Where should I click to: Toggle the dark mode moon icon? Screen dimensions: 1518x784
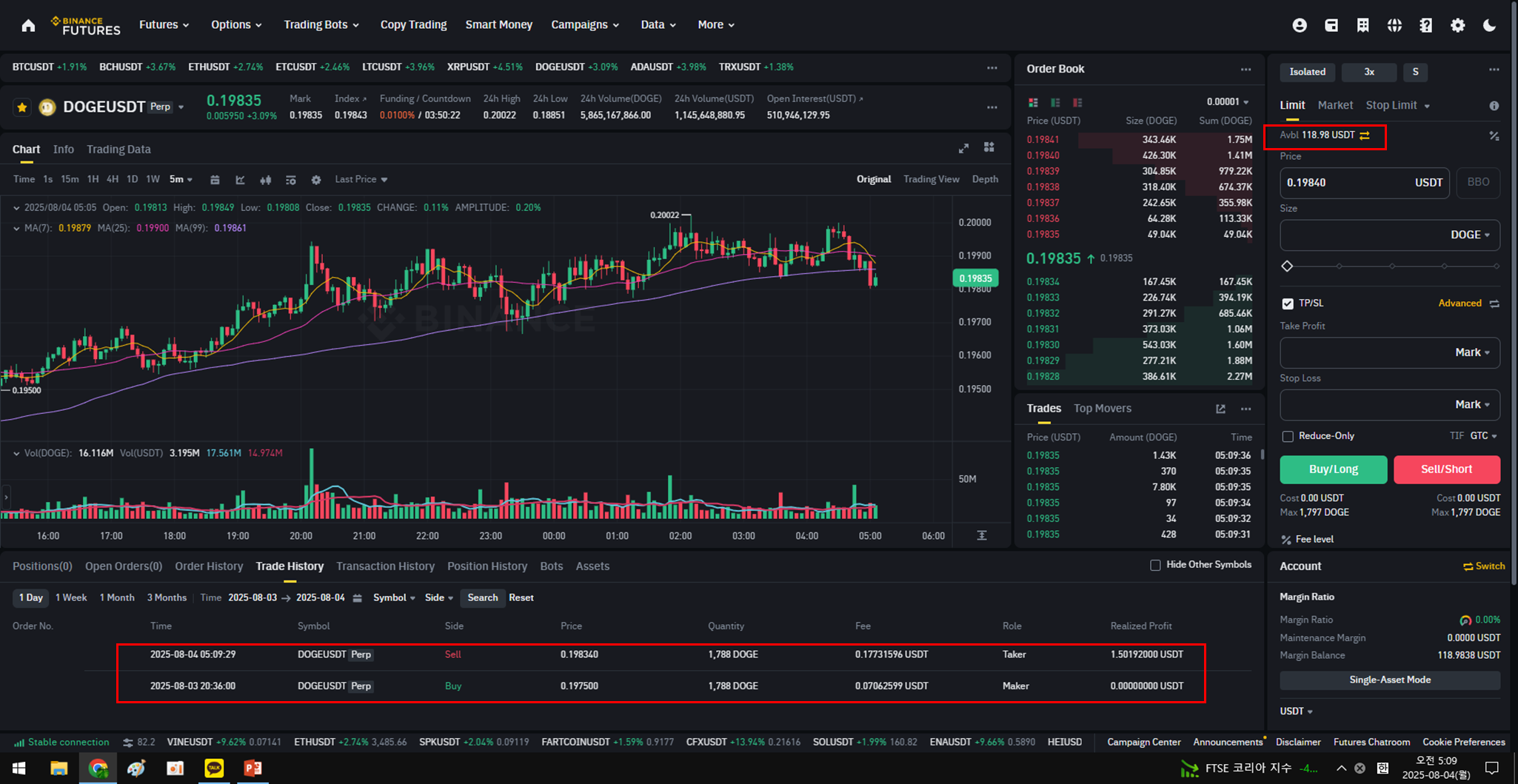pos(1490,25)
